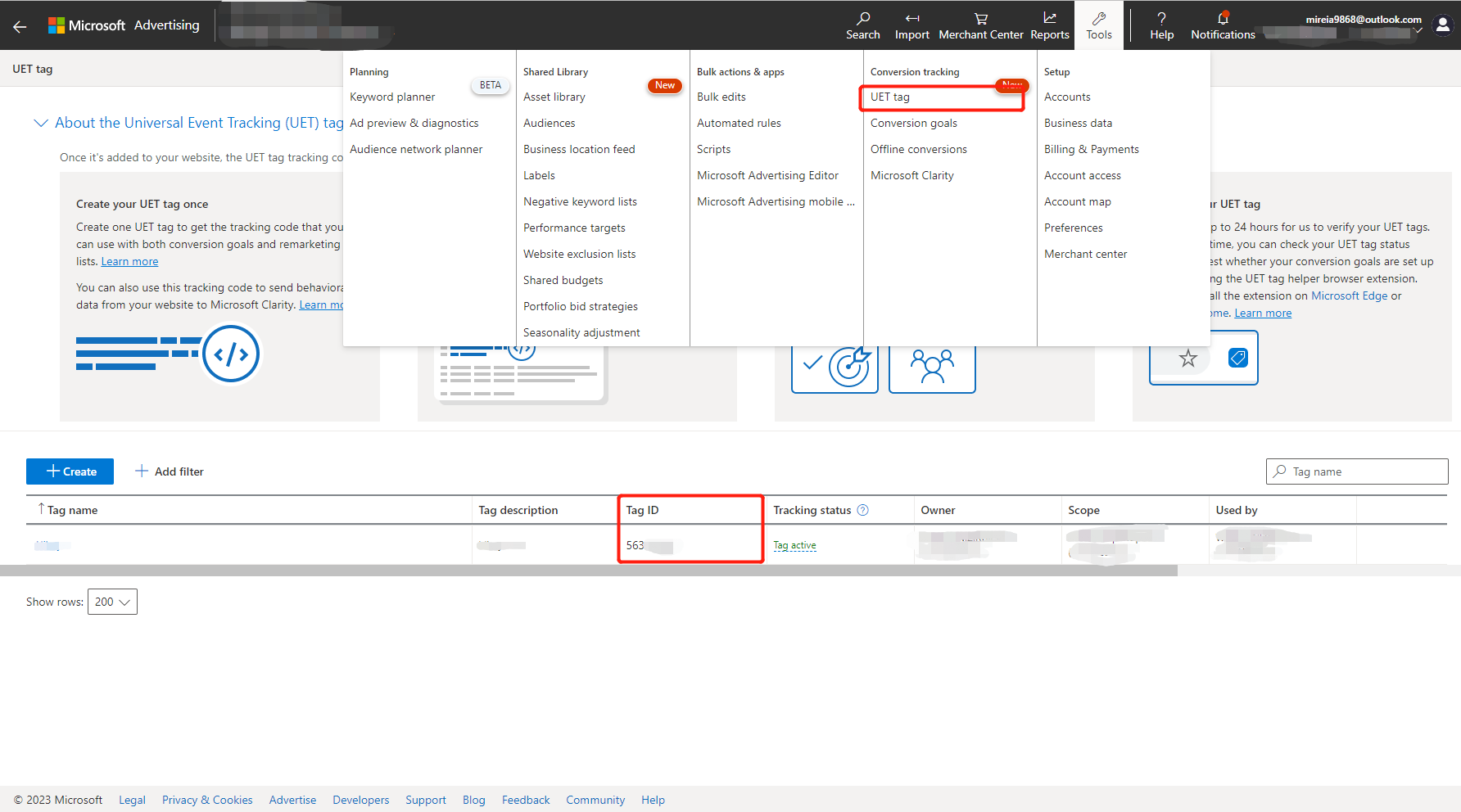Viewport: 1461px width, 812px height.
Task: Collapse the About UET tag section chevron
Action: [x=40, y=123]
